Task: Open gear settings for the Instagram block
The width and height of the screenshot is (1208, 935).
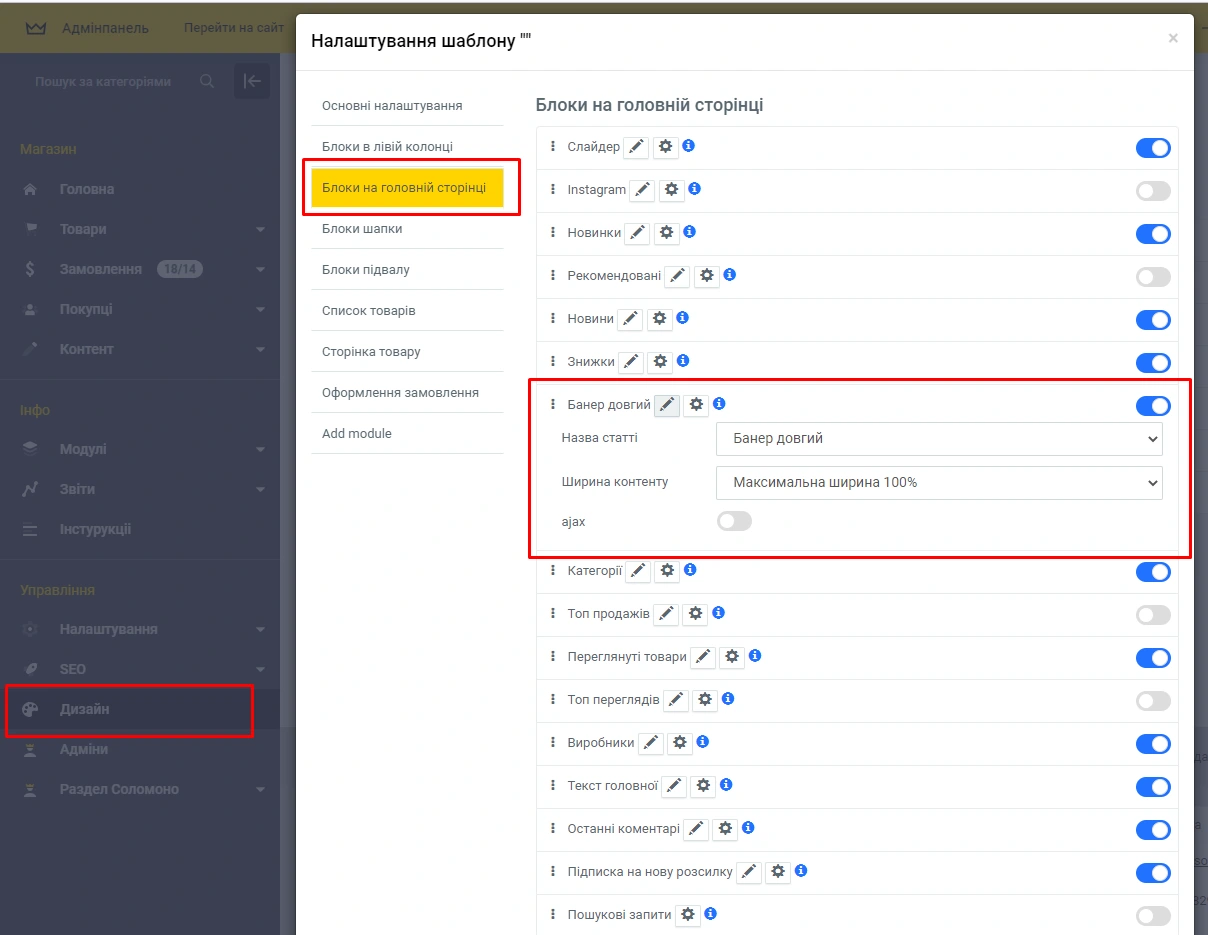Action: [672, 190]
